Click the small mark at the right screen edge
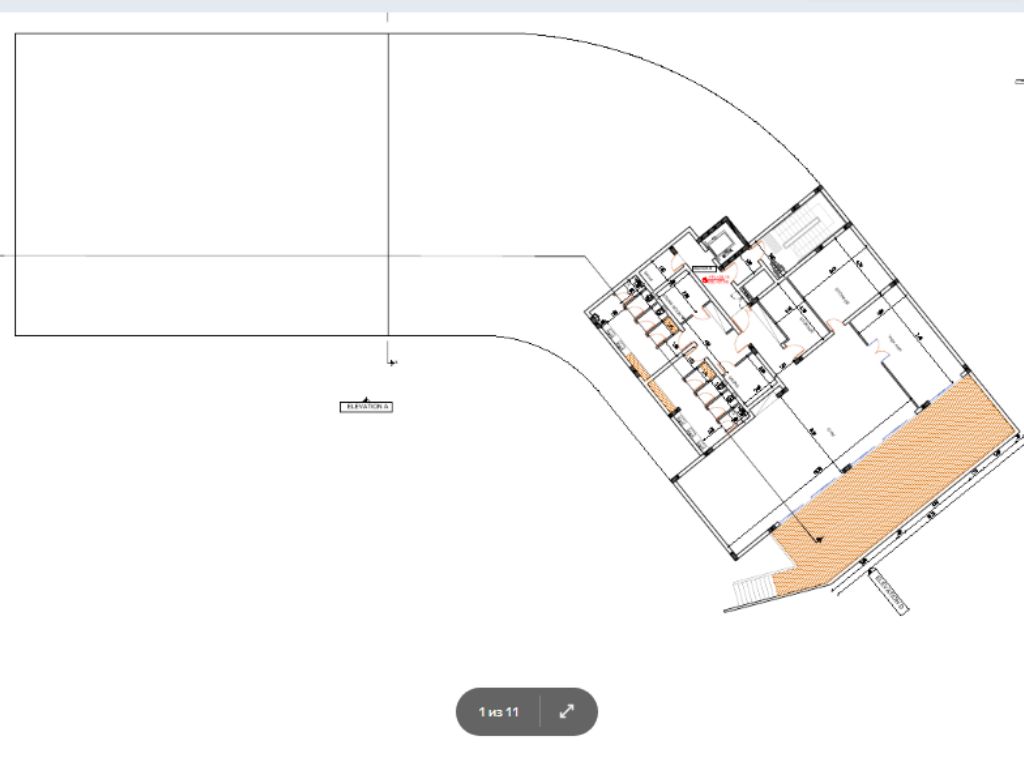This screenshot has width=1024, height=768. [x=1019, y=82]
